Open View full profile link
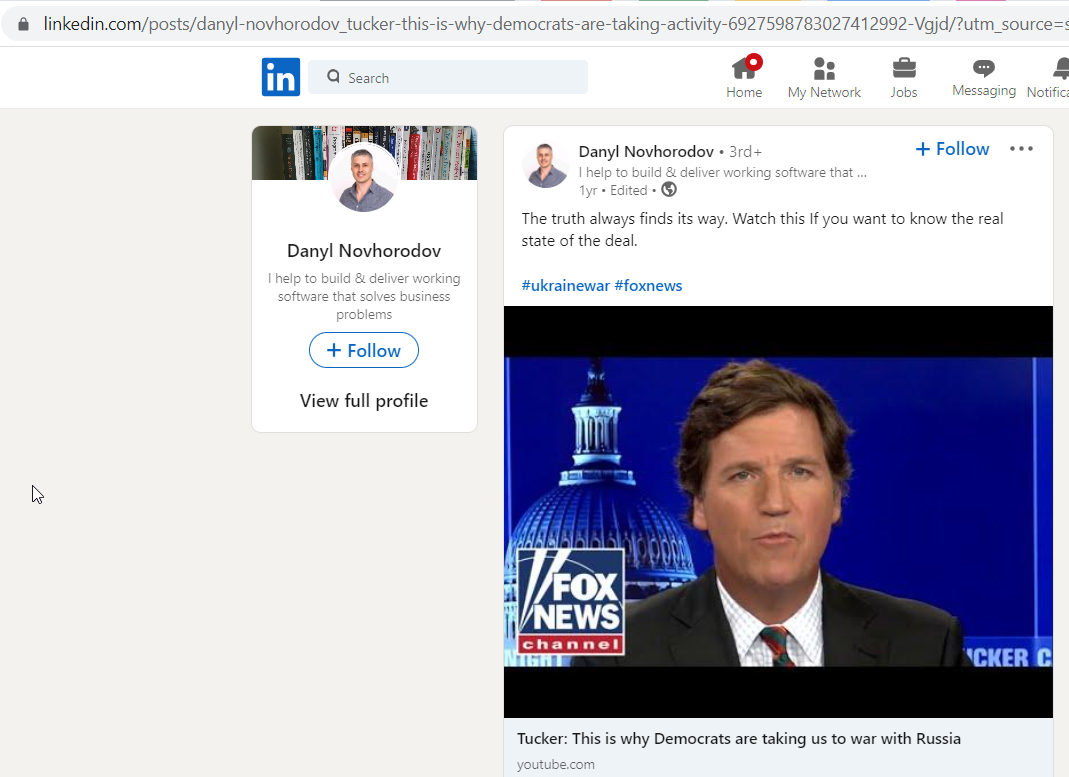This screenshot has width=1069, height=777. coord(364,401)
